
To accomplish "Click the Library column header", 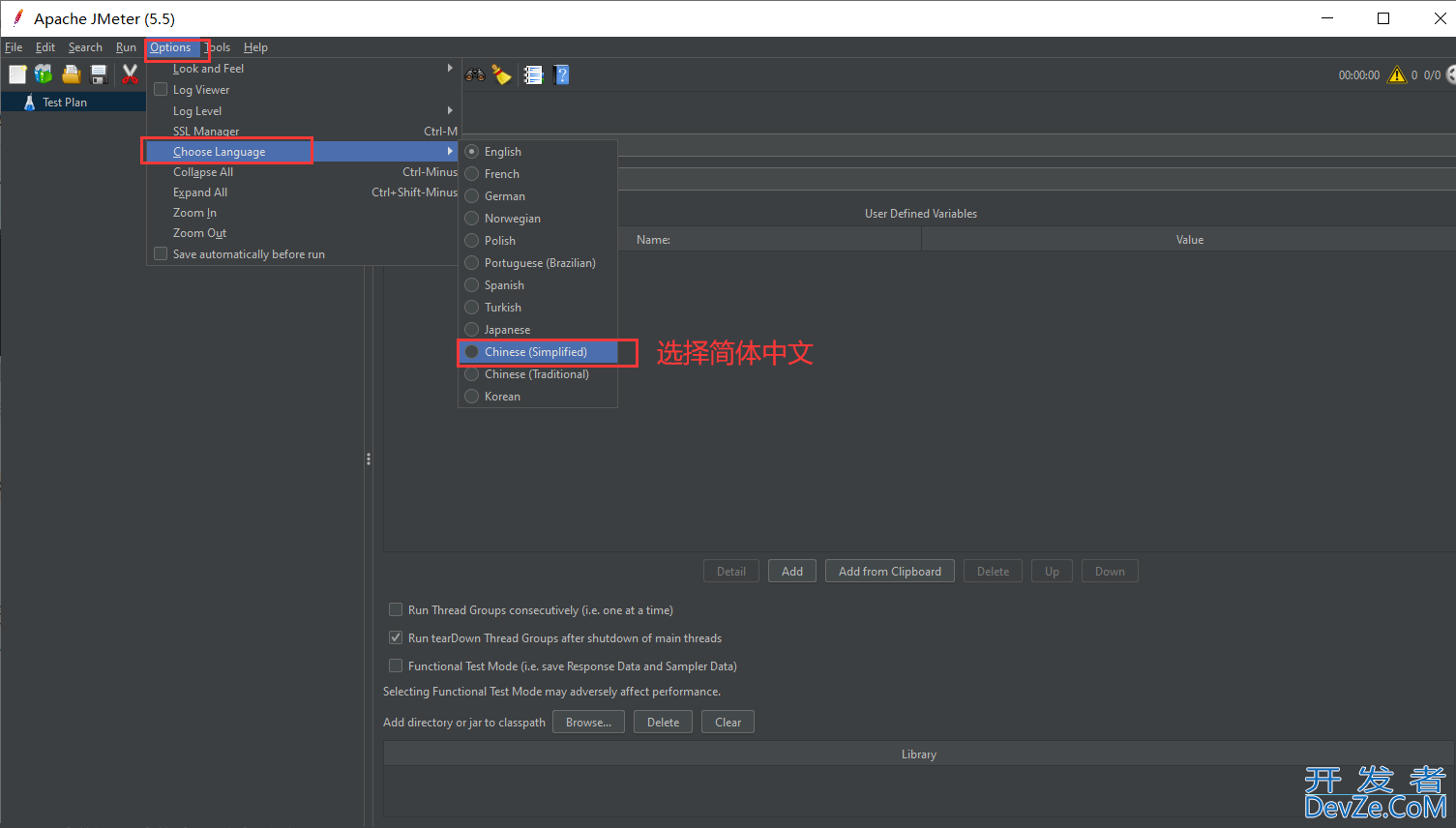I will (919, 754).
